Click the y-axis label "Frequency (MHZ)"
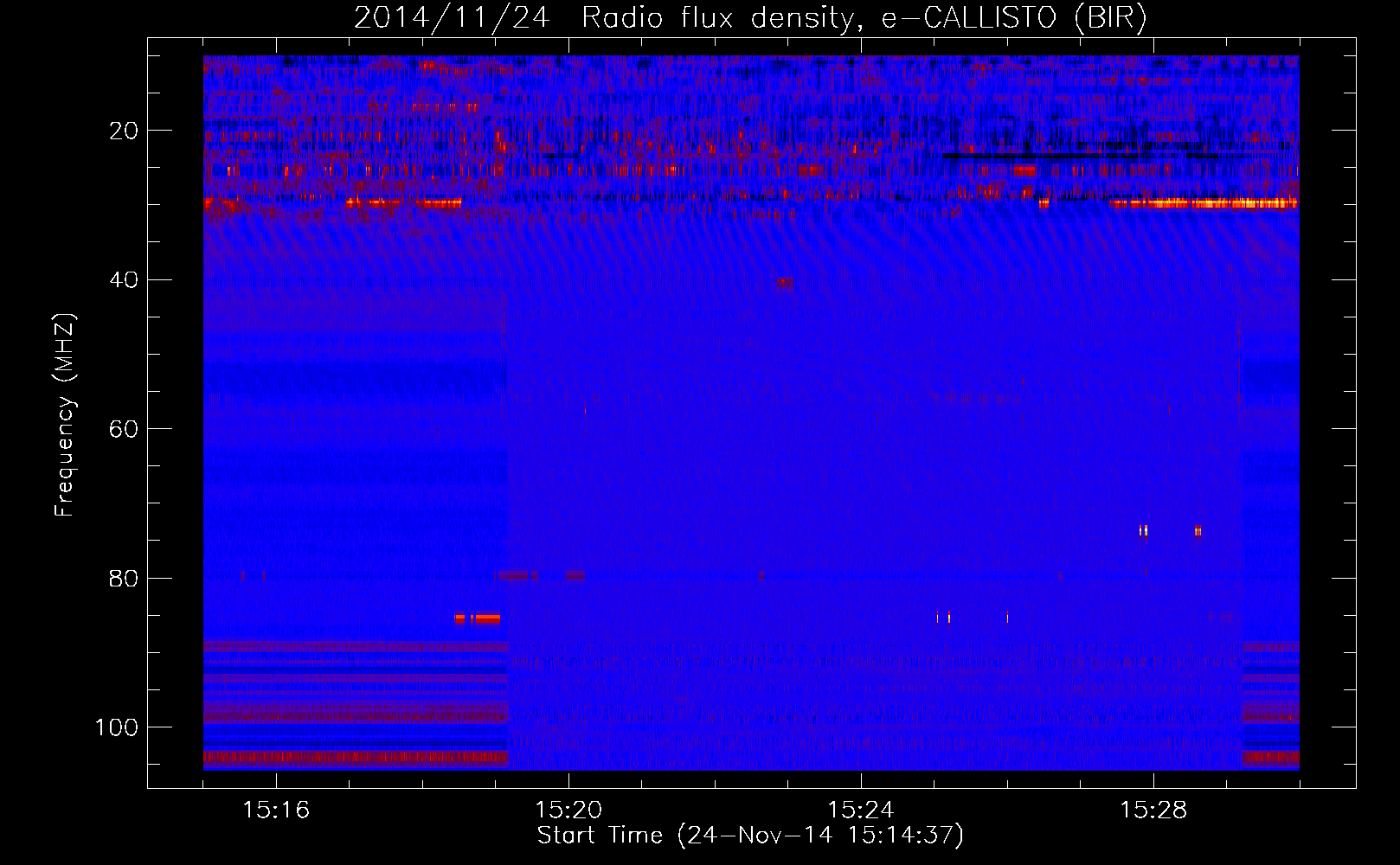This screenshot has width=1400, height=865. point(65,415)
